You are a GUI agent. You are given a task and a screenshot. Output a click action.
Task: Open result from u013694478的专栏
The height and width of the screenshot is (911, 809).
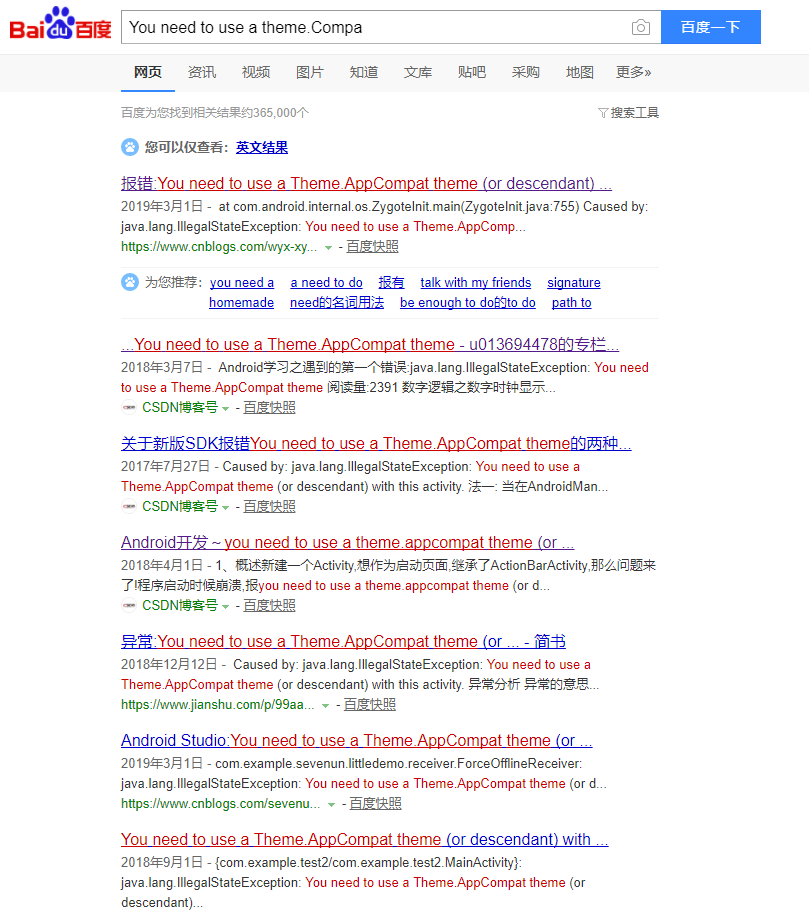(370, 345)
